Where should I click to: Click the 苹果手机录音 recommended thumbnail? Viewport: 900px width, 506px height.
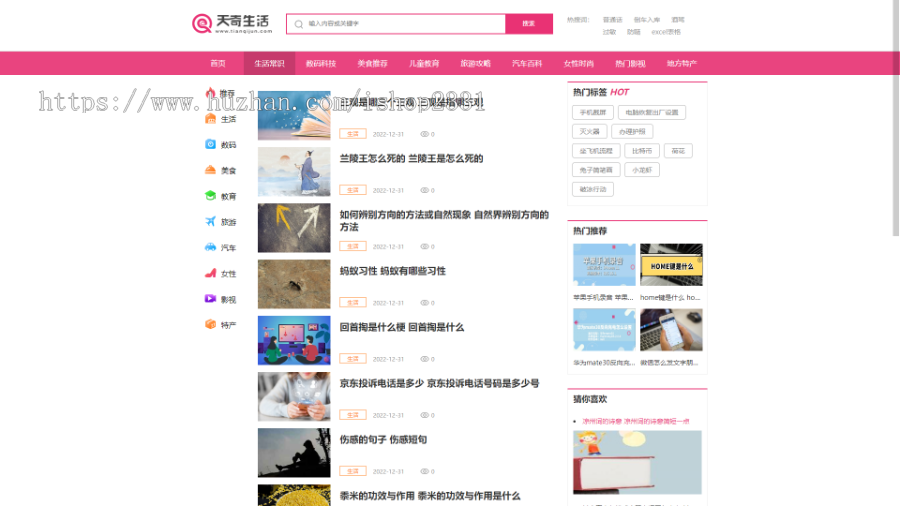[x=604, y=264]
